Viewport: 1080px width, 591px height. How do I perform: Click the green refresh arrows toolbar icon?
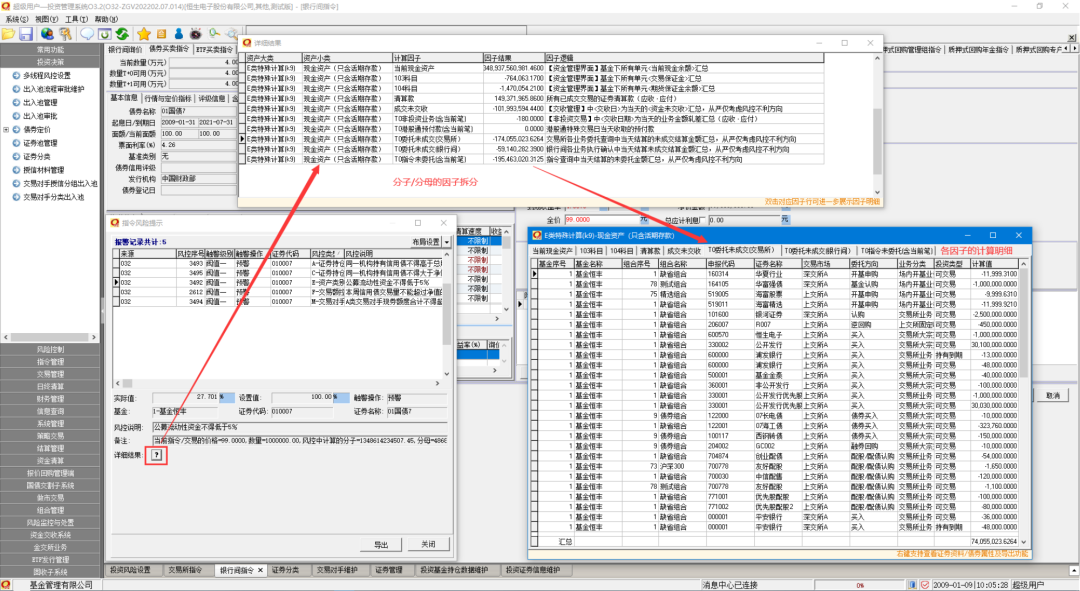coord(123,33)
